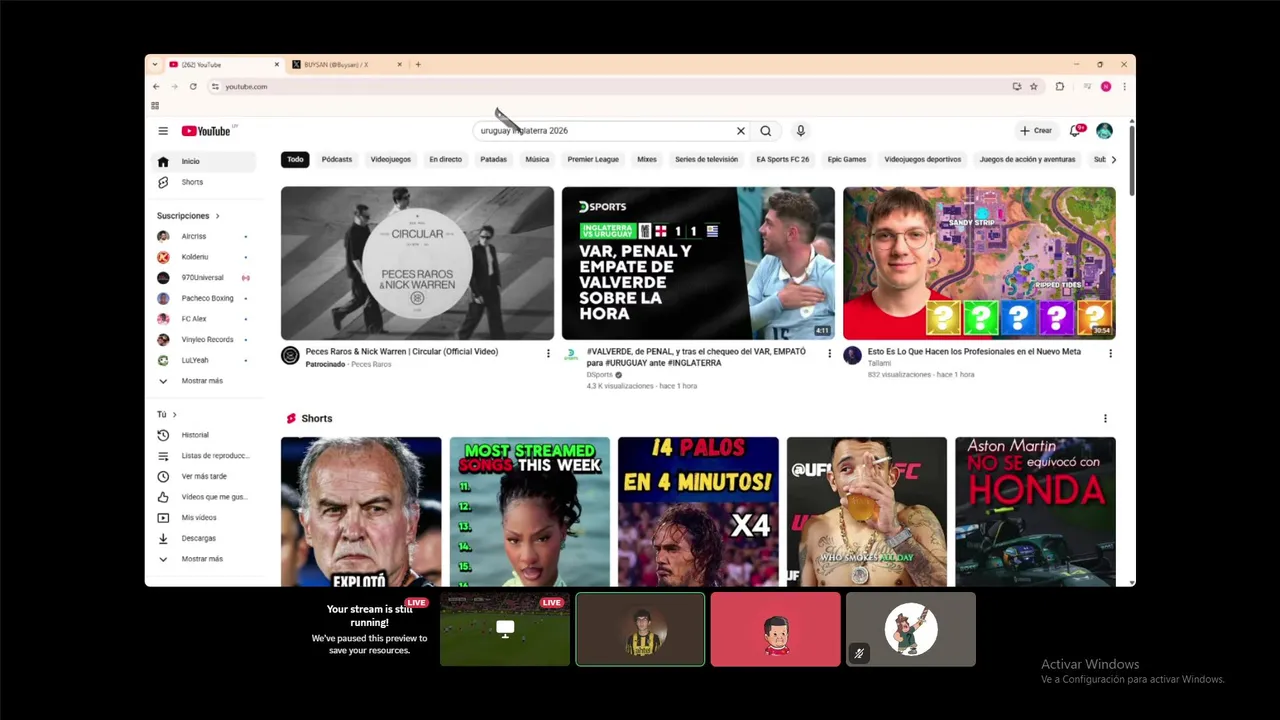Open the DSports channel link

coord(600,375)
